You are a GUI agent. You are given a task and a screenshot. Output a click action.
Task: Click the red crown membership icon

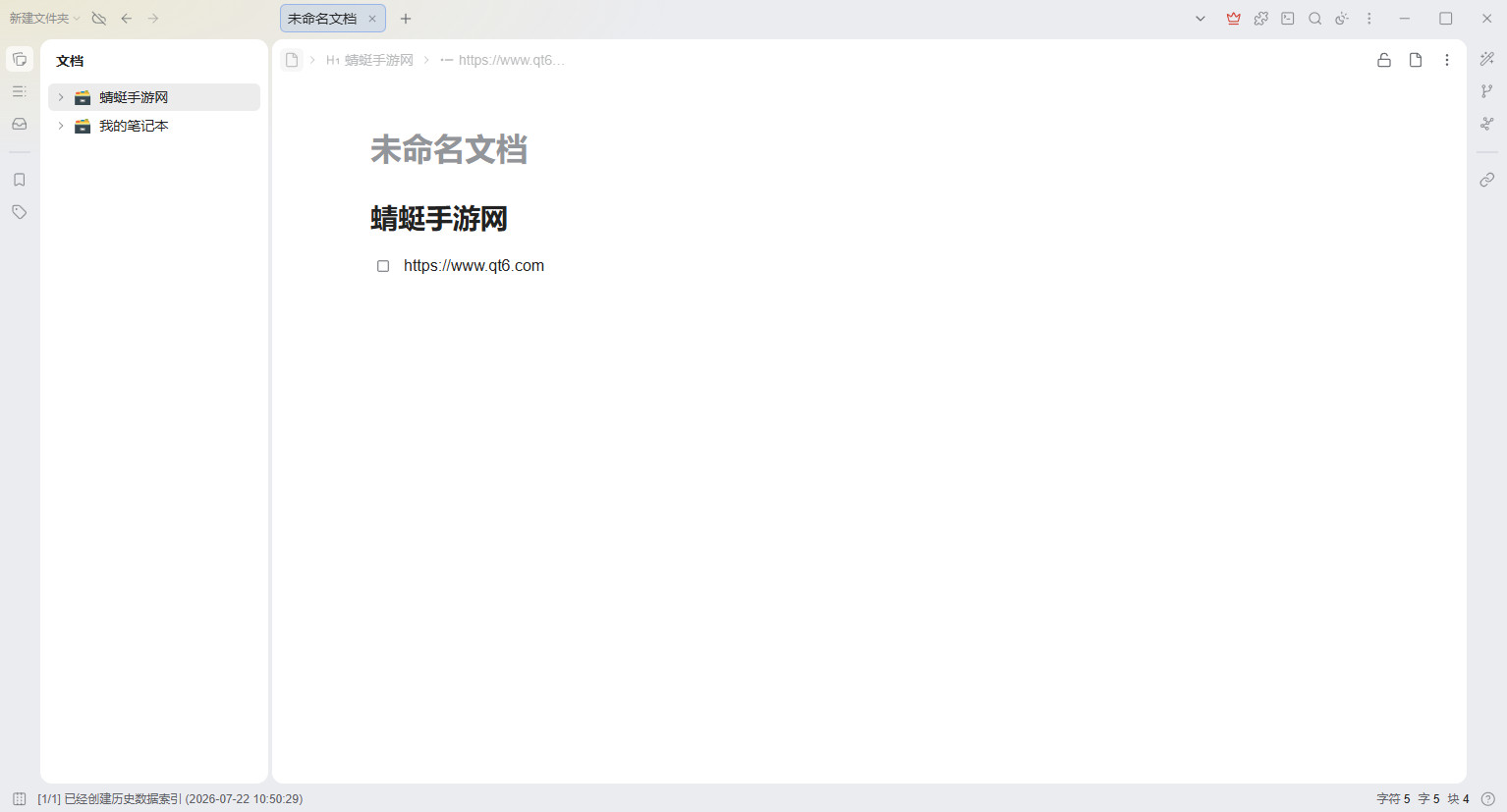click(x=1234, y=19)
